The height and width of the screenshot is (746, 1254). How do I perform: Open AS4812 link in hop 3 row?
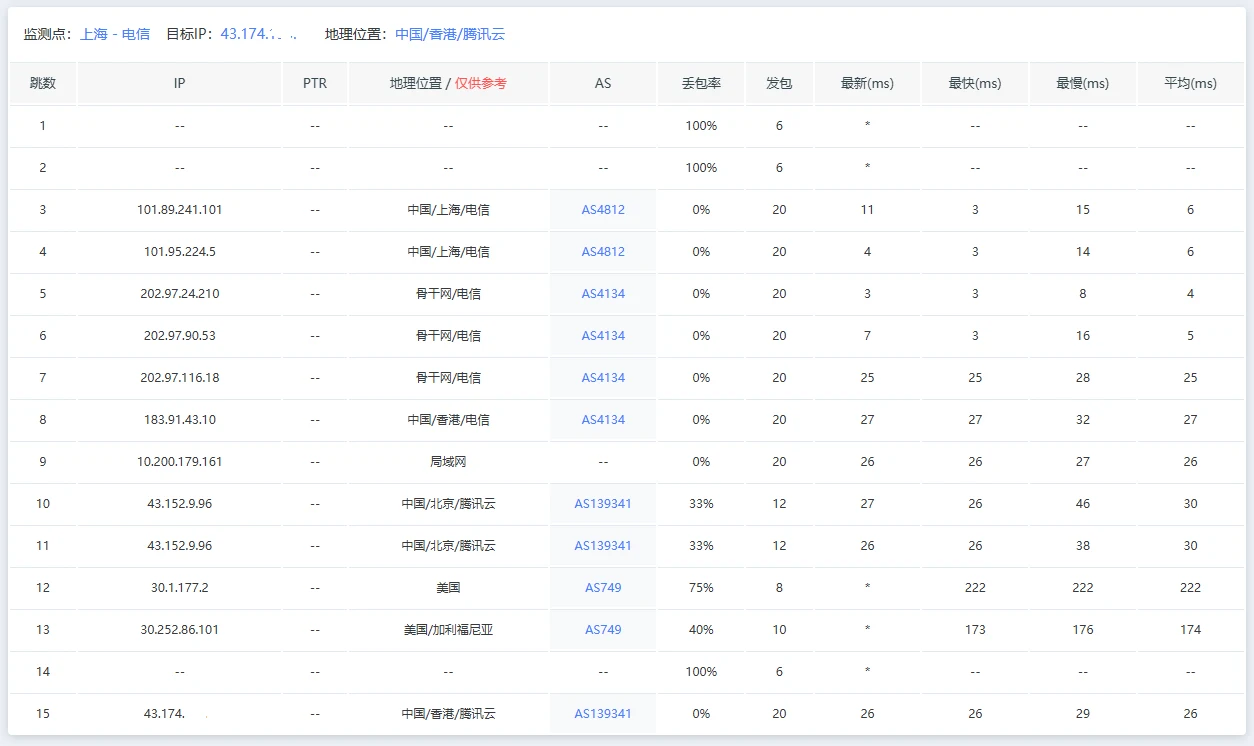coord(603,210)
